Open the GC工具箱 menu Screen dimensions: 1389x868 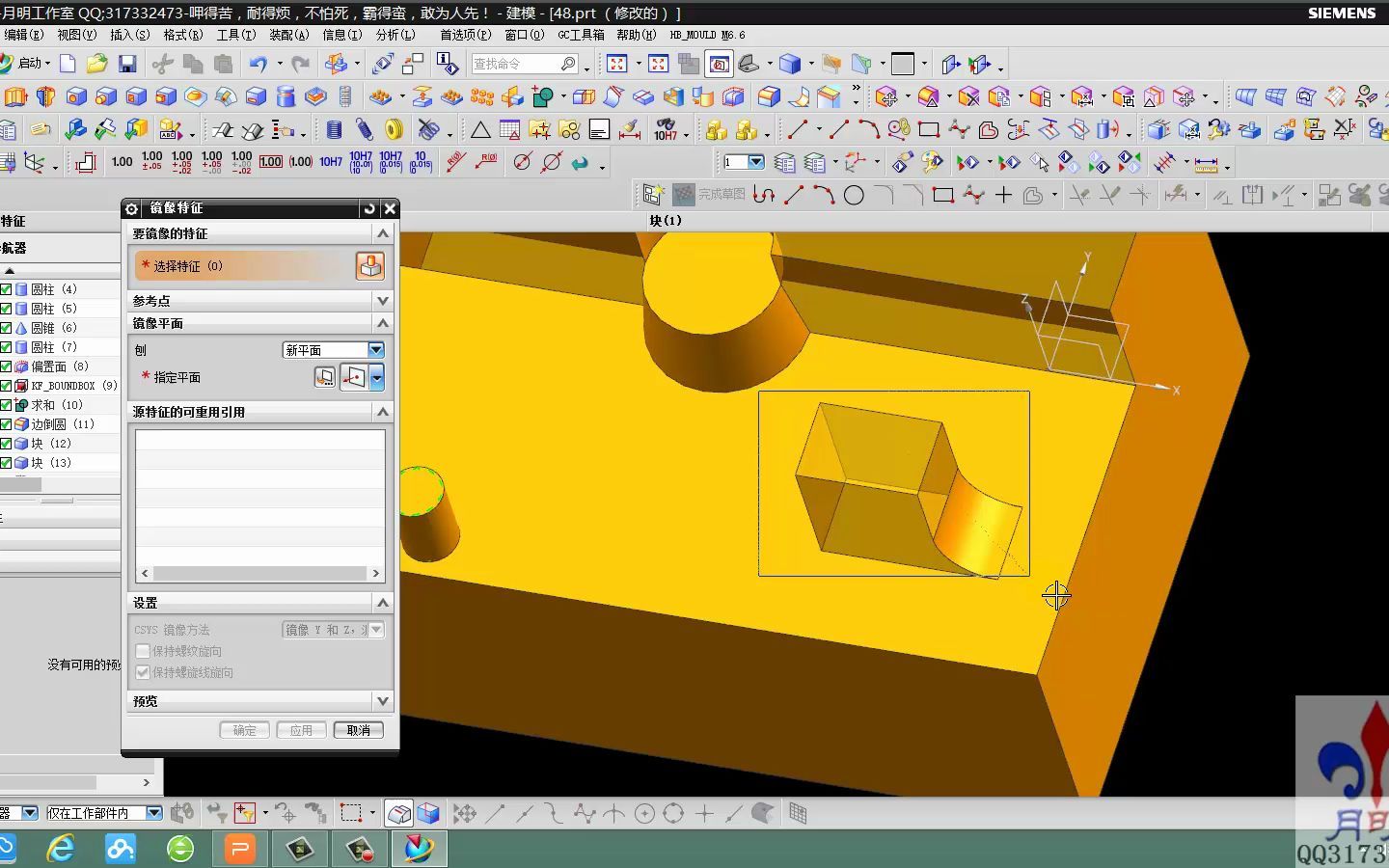point(581,35)
